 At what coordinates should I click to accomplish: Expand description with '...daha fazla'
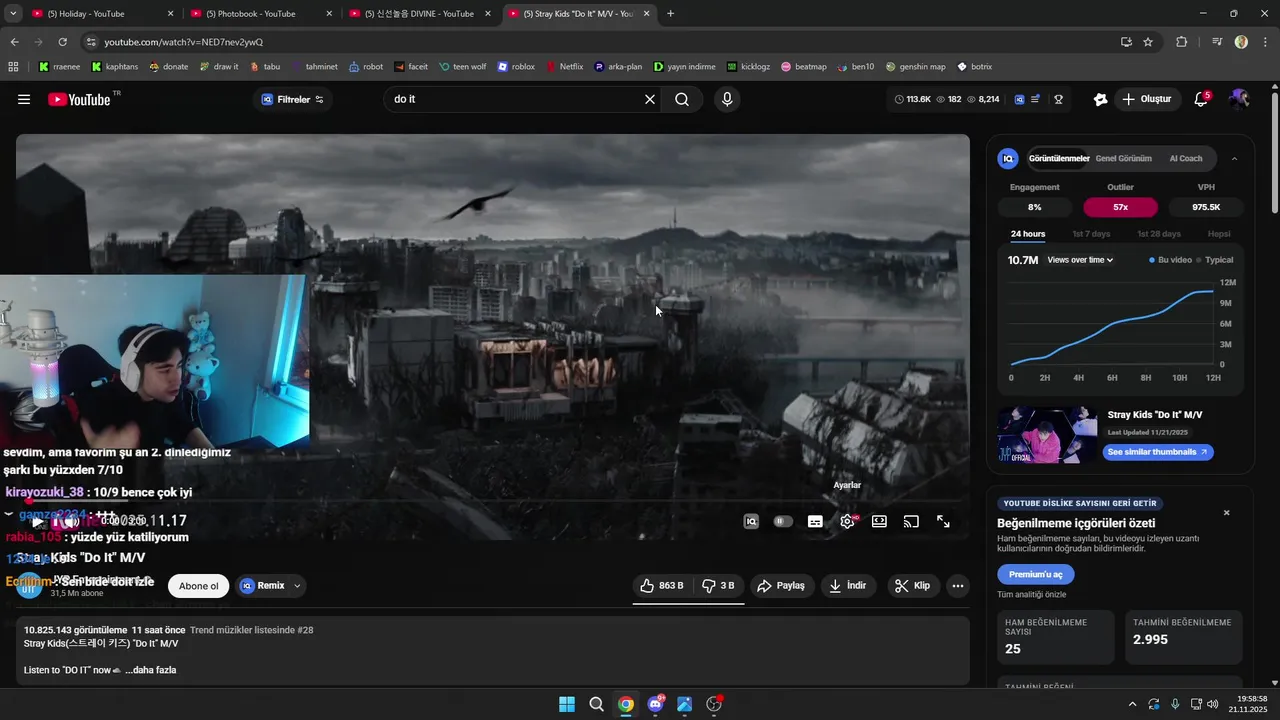(x=151, y=670)
